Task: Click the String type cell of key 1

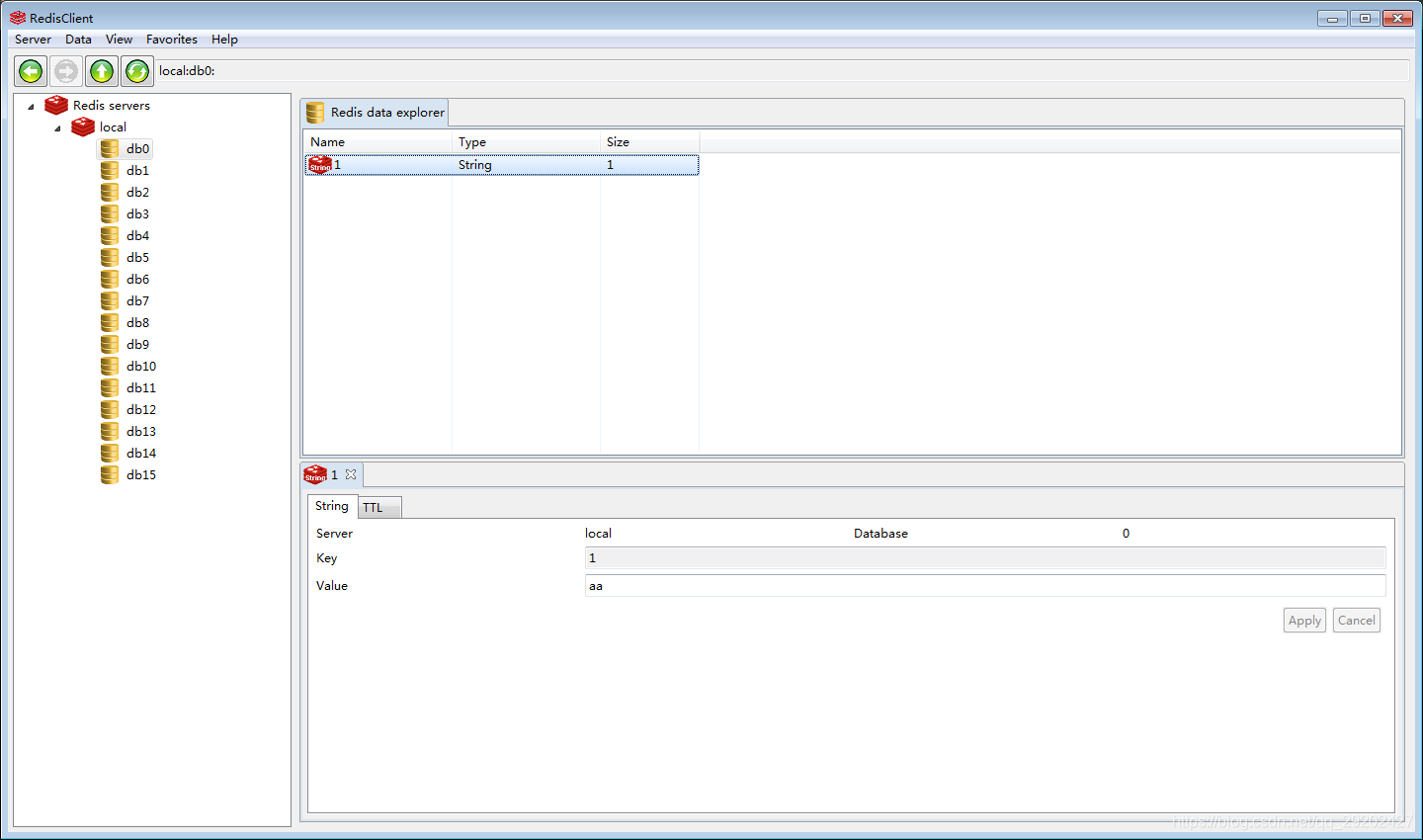Action: pyautogui.click(x=526, y=165)
